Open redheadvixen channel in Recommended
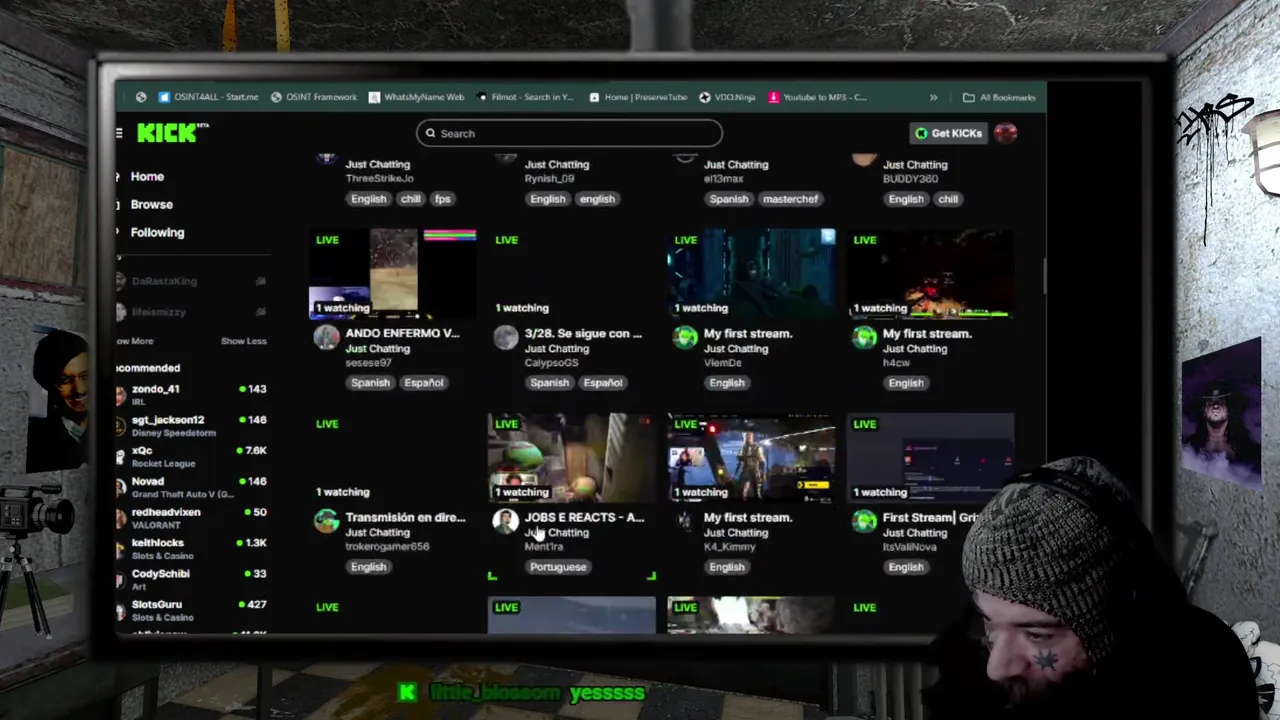 [x=190, y=518]
